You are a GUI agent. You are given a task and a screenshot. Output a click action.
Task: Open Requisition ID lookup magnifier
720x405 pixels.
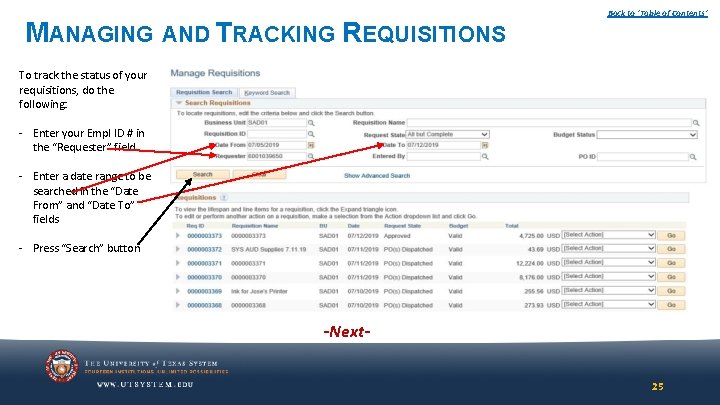[311, 134]
